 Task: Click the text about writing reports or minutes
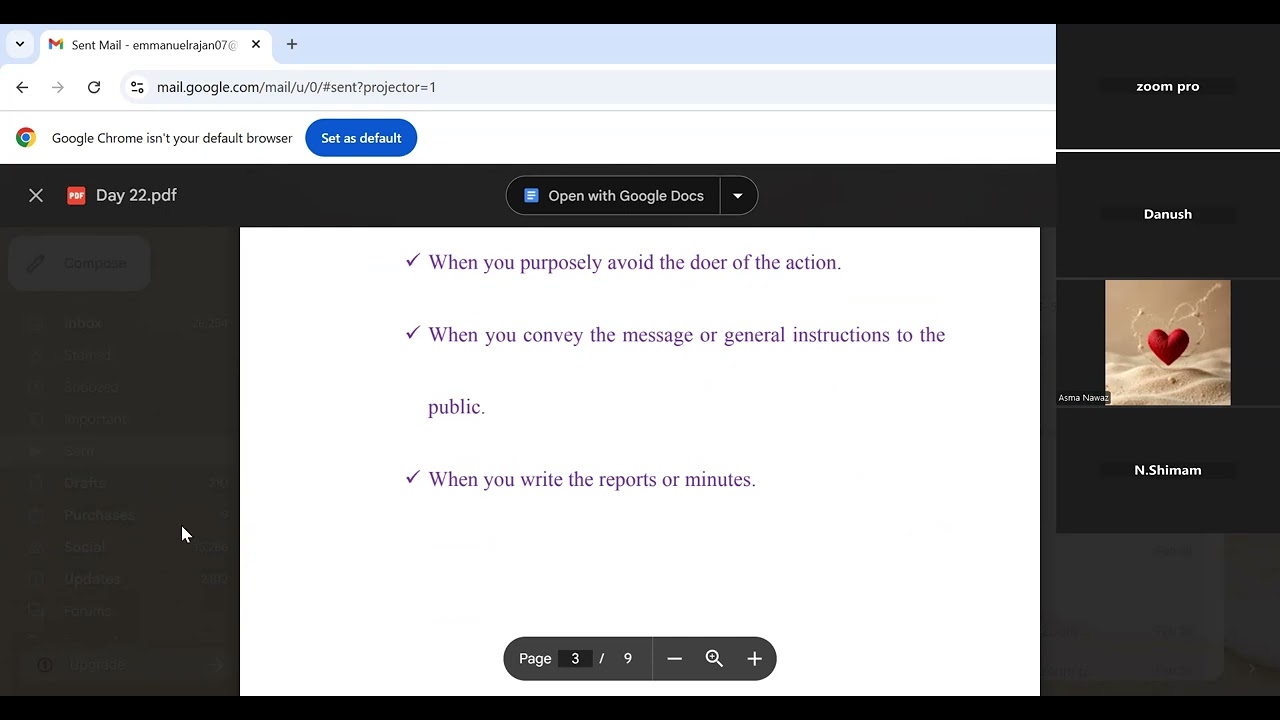591,479
